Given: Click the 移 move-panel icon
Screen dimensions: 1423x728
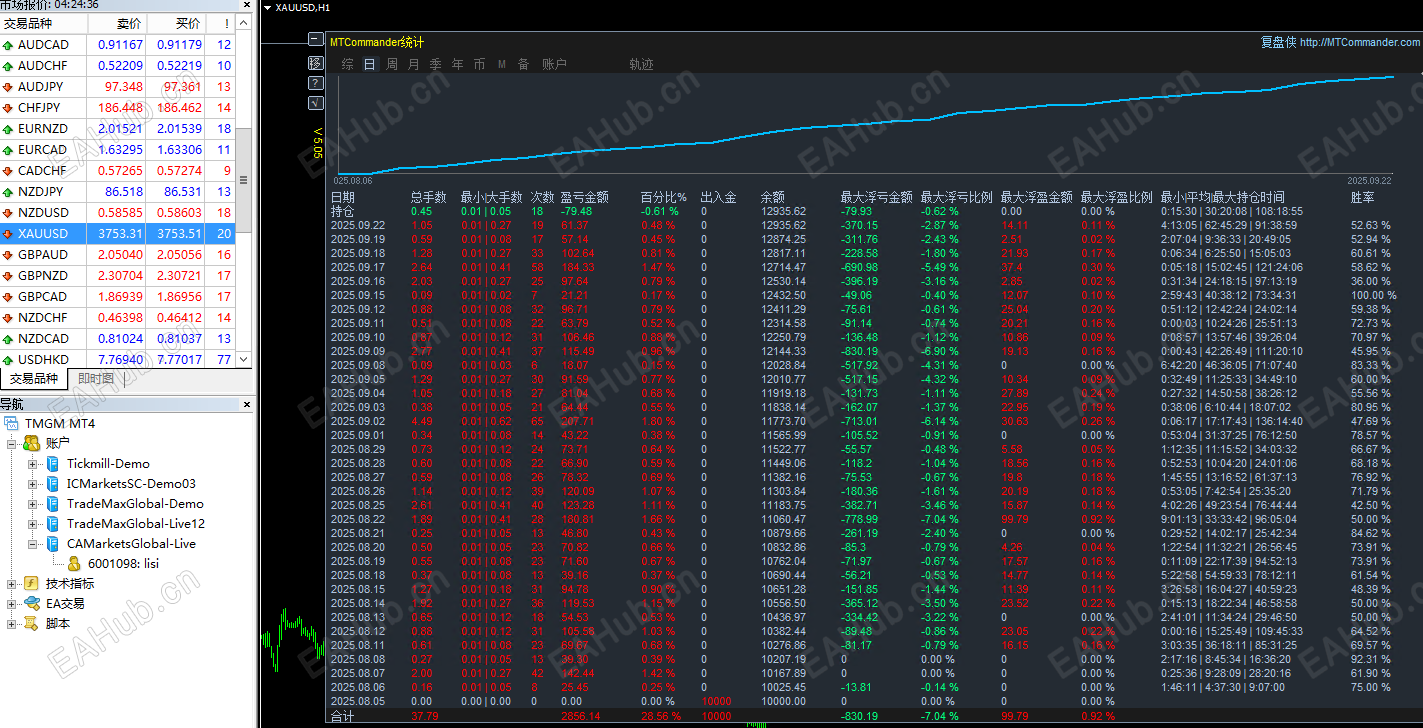Looking at the screenshot, I should pos(316,62).
